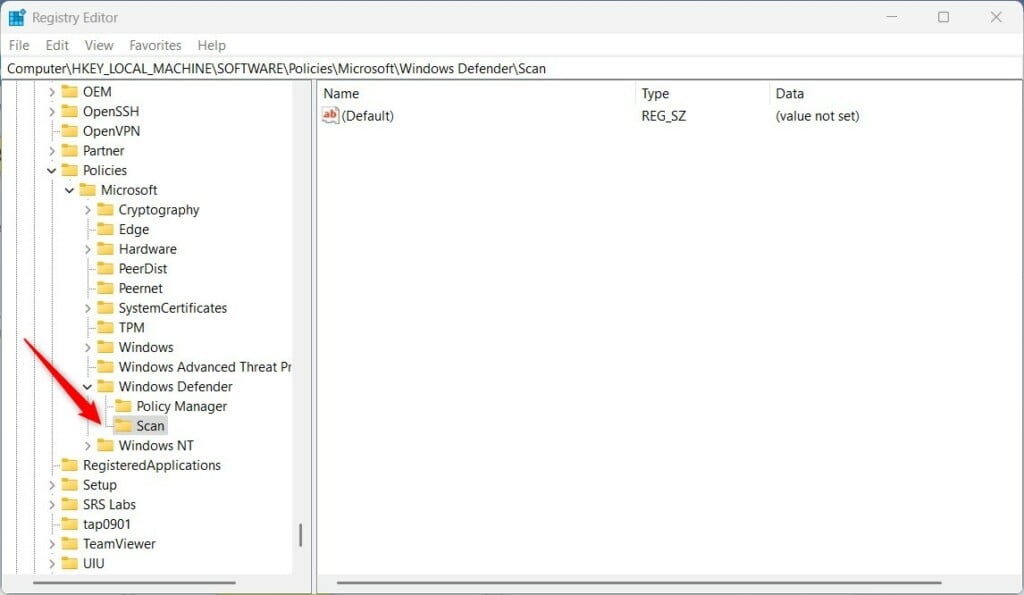Select the Setup key label

[x=99, y=485]
